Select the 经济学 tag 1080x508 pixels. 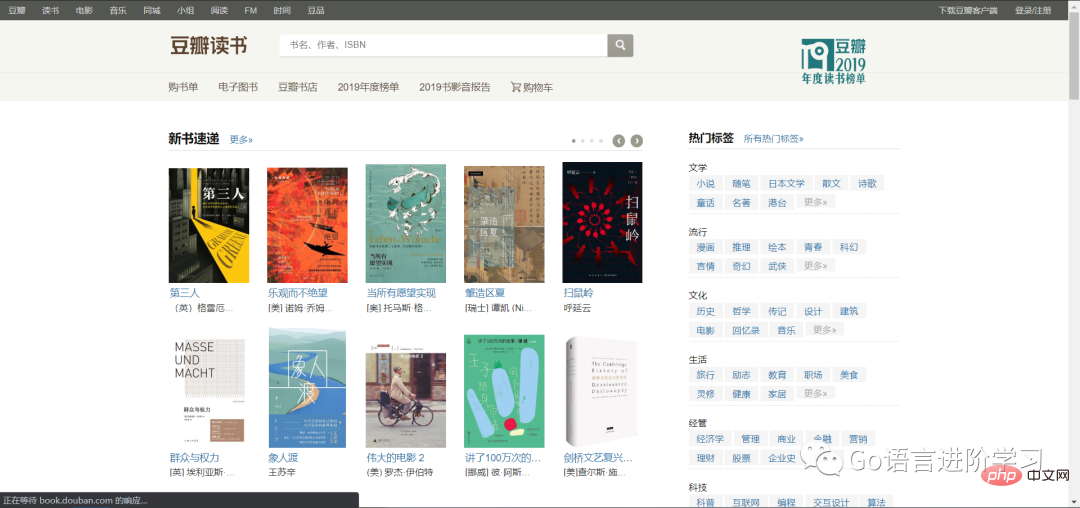pyautogui.click(x=710, y=439)
